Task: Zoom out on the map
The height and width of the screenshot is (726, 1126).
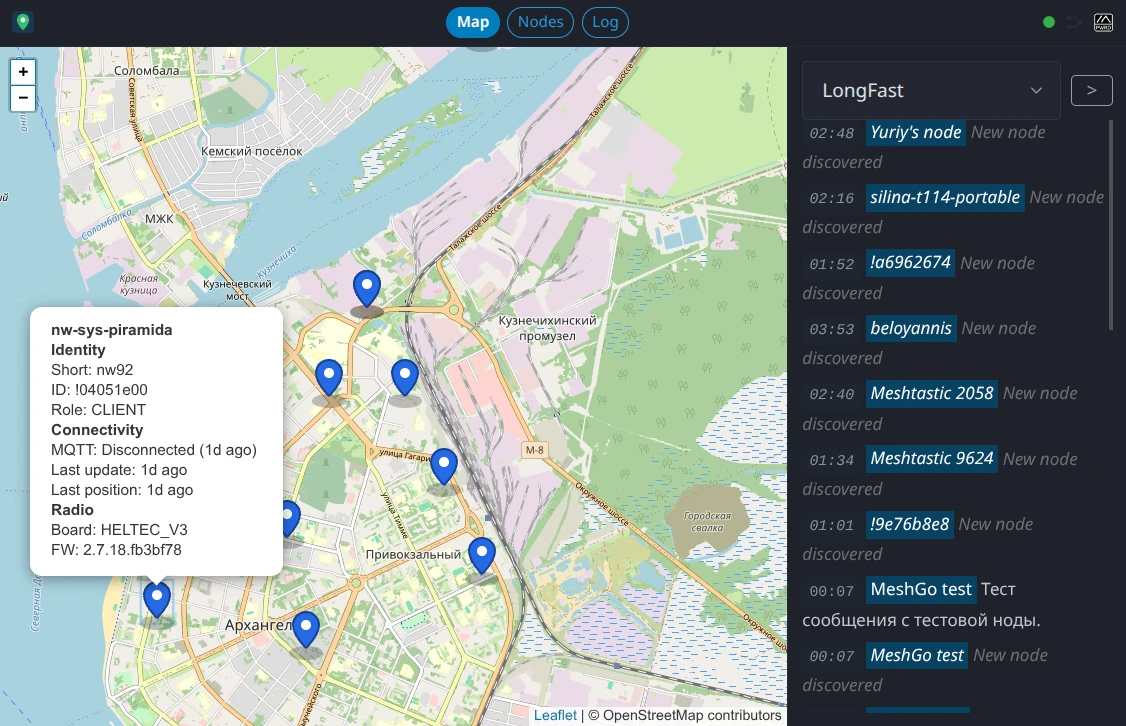Action: 23,98
